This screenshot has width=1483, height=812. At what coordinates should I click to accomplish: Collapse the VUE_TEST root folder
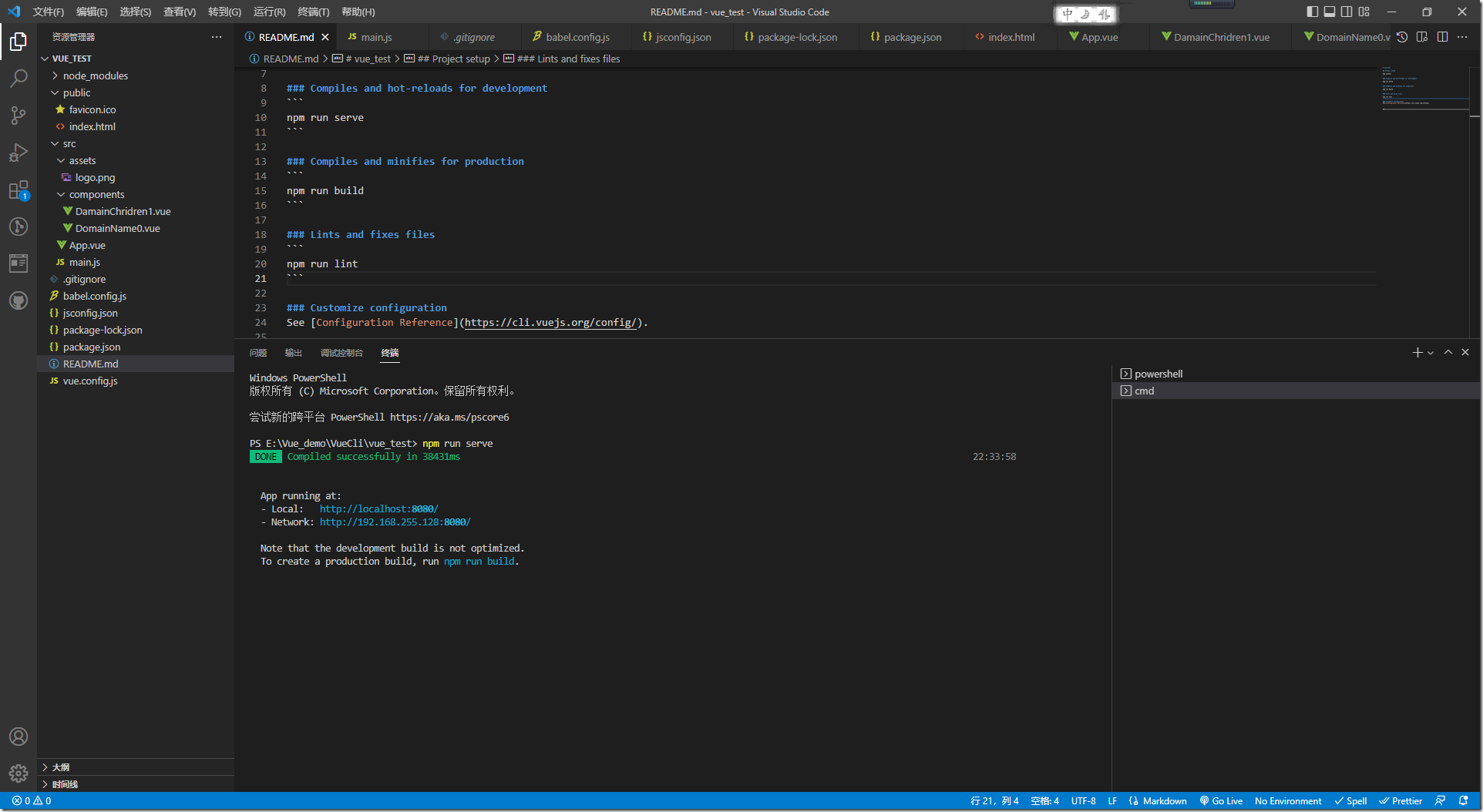136,59
